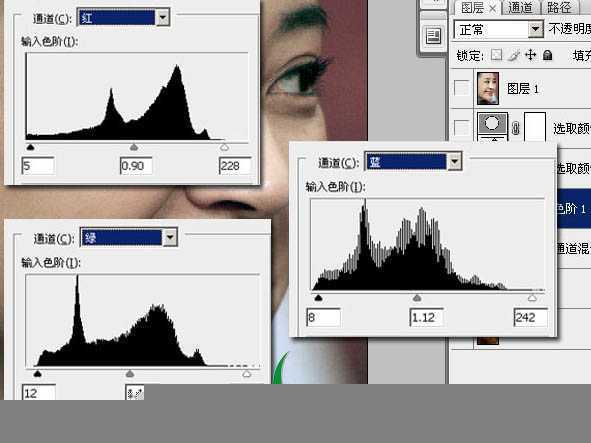Open the blend mode dropdown showing 正常

click(x=535, y=29)
